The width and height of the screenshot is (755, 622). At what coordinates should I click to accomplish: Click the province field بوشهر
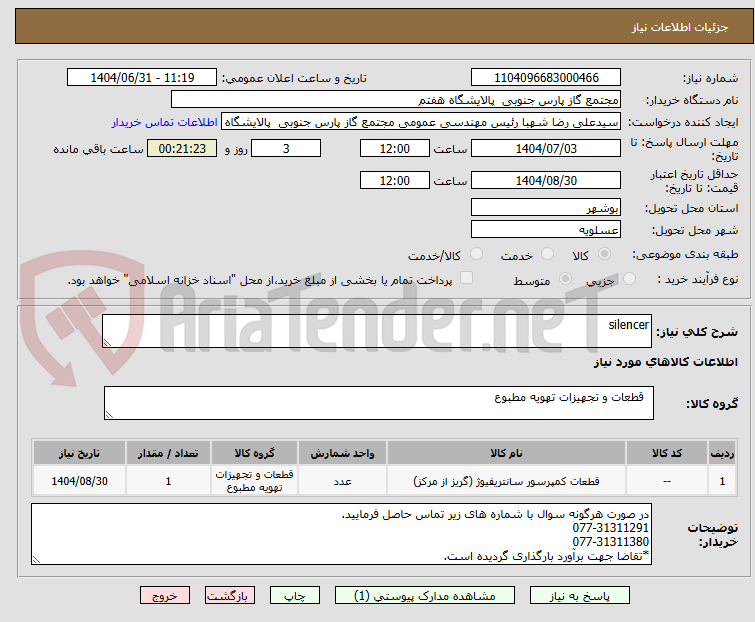[546, 207]
